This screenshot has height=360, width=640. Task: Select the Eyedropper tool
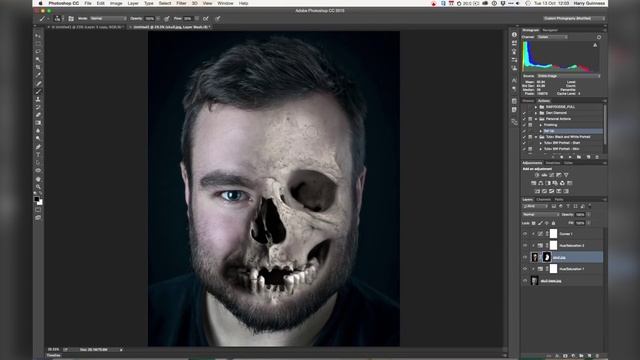38,76
